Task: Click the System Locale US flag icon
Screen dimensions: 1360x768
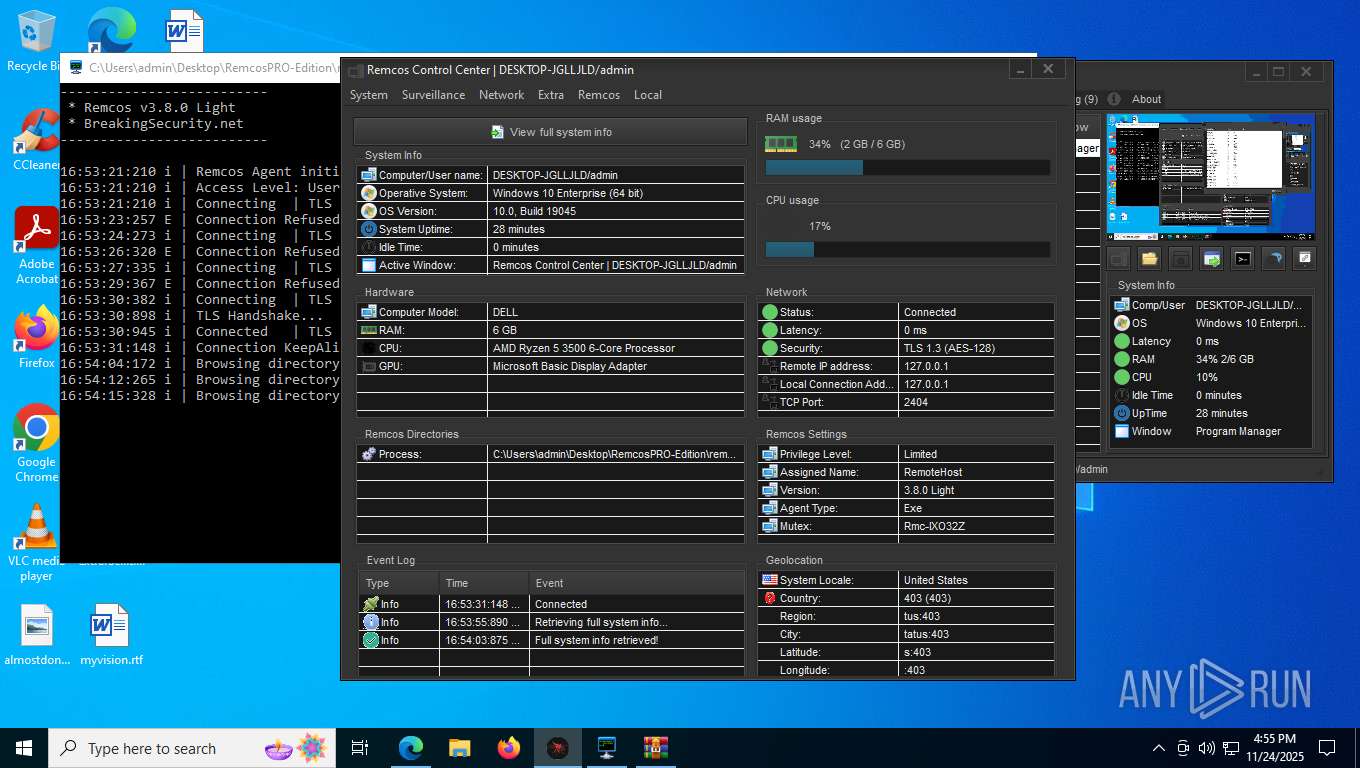Action: 769,580
